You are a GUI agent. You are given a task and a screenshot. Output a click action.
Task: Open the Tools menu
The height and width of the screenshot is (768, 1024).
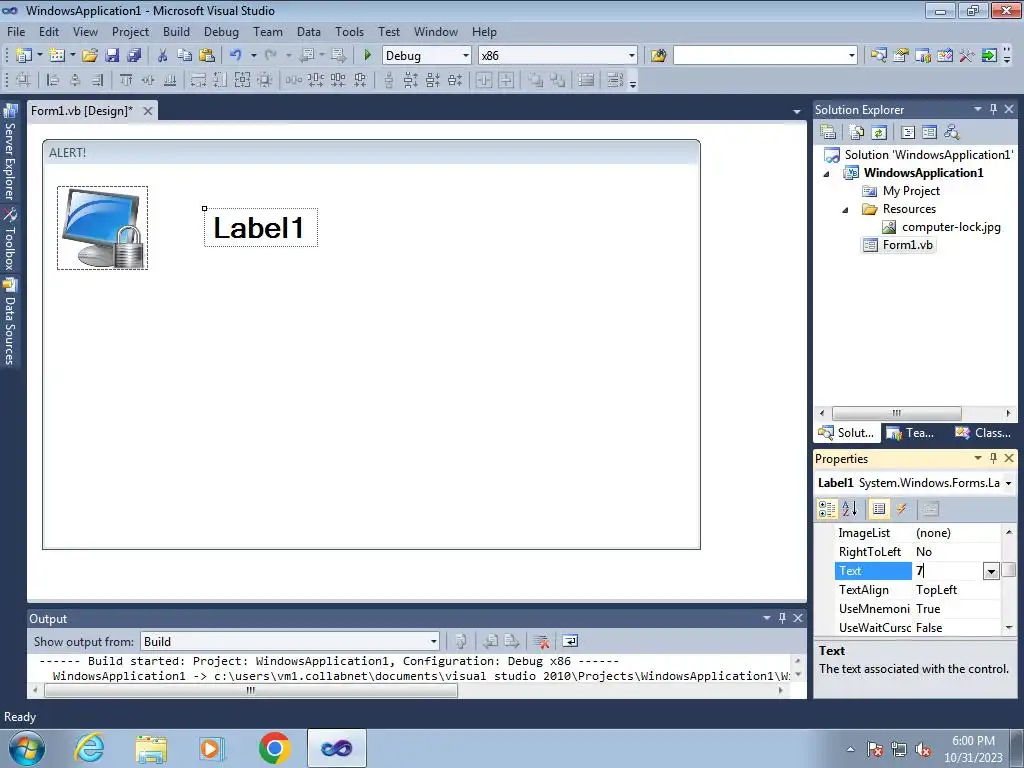349,31
